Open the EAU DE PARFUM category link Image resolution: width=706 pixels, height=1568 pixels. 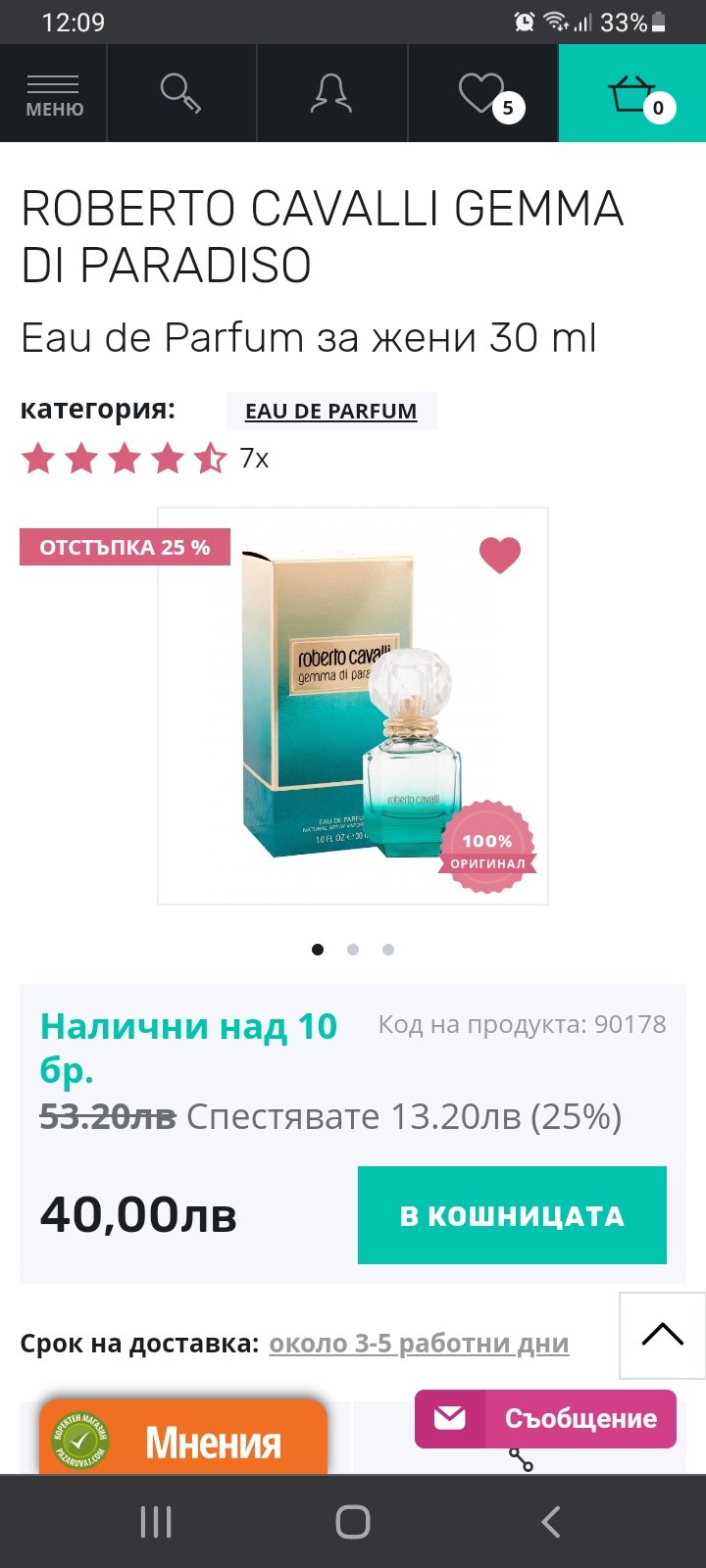pos(330,411)
